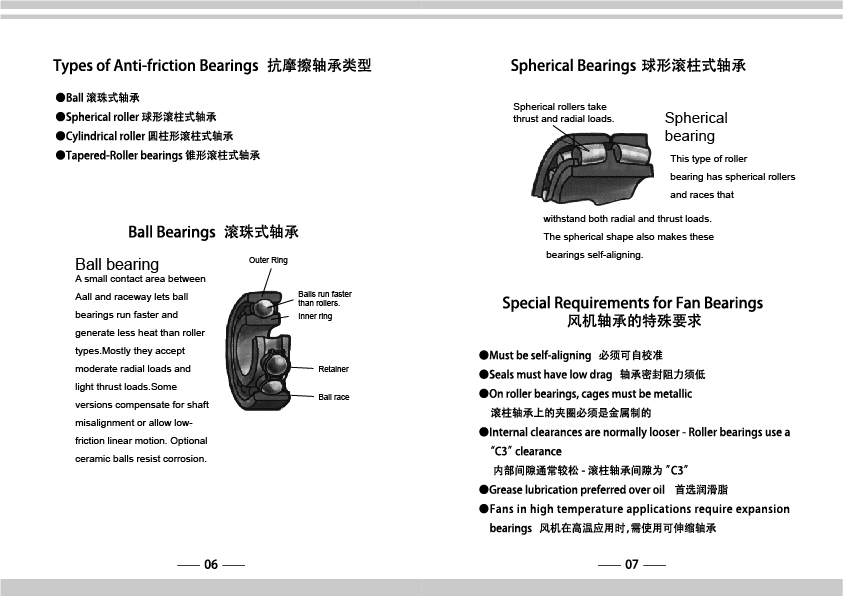843x596 pixels.
Task: Click the line "moderate radial loads and"
Action: click(133, 369)
